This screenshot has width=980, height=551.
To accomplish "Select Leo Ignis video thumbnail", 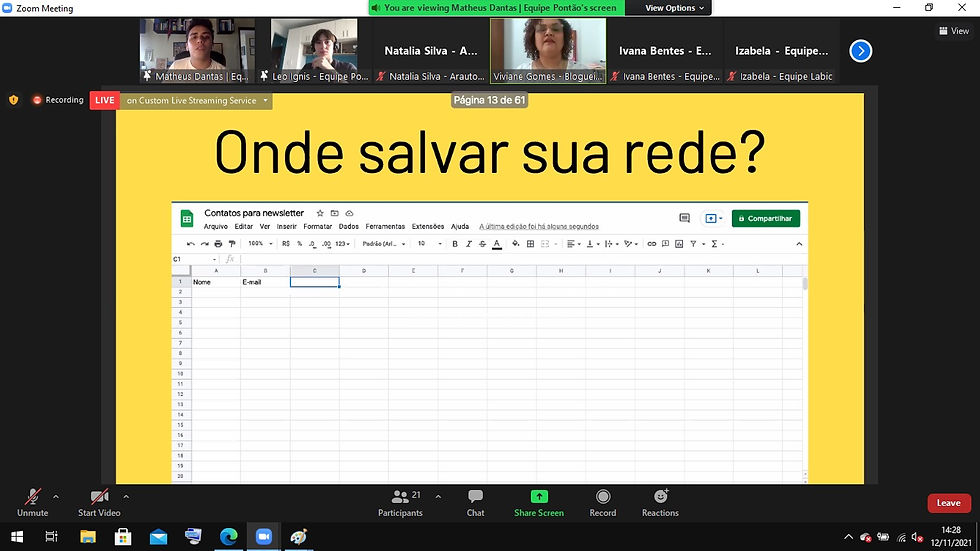I will coord(314,51).
